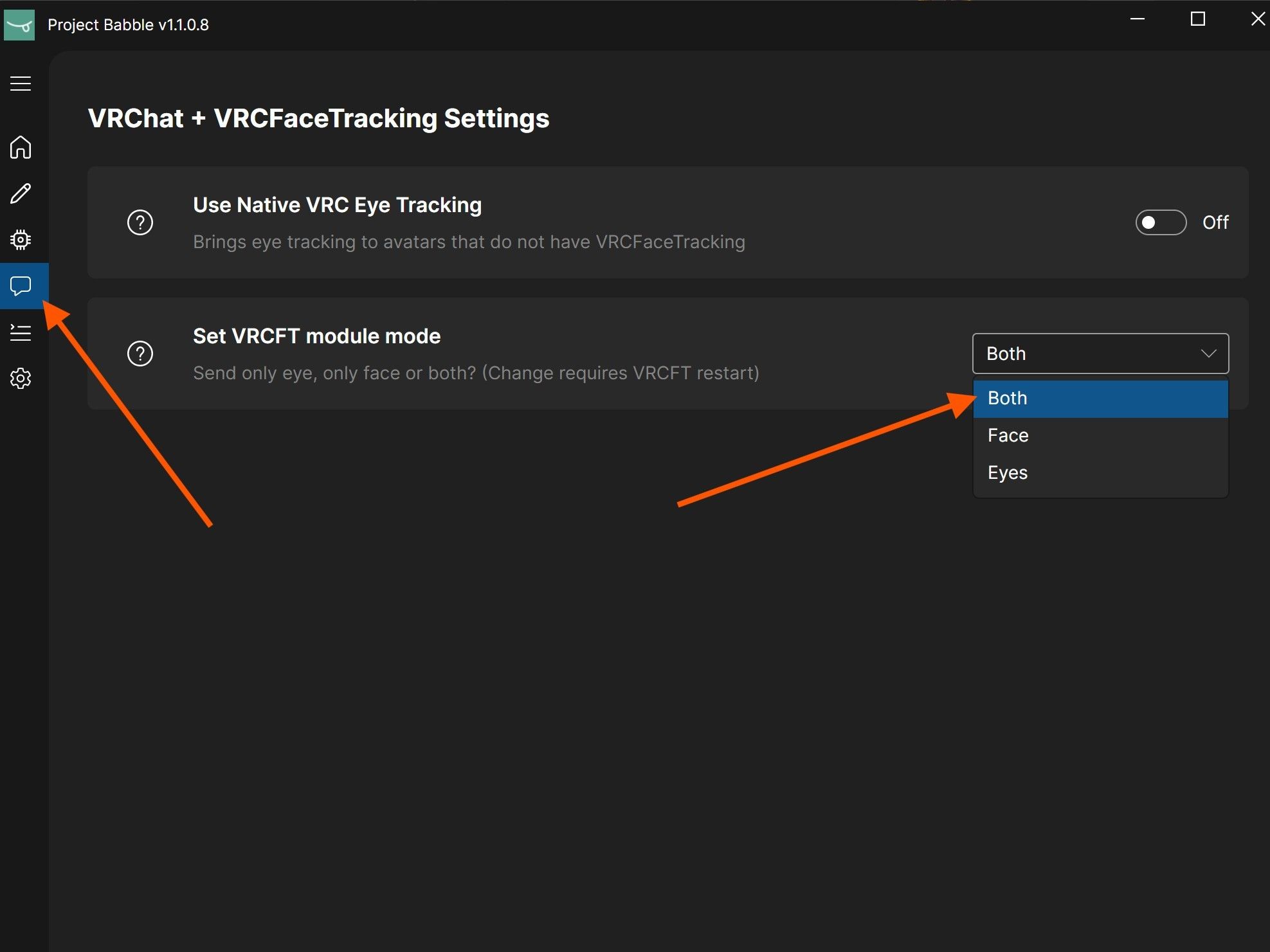The width and height of the screenshot is (1270, 952).
Task: Click the eye tracking help question mark
Action: tap(140, 222)
